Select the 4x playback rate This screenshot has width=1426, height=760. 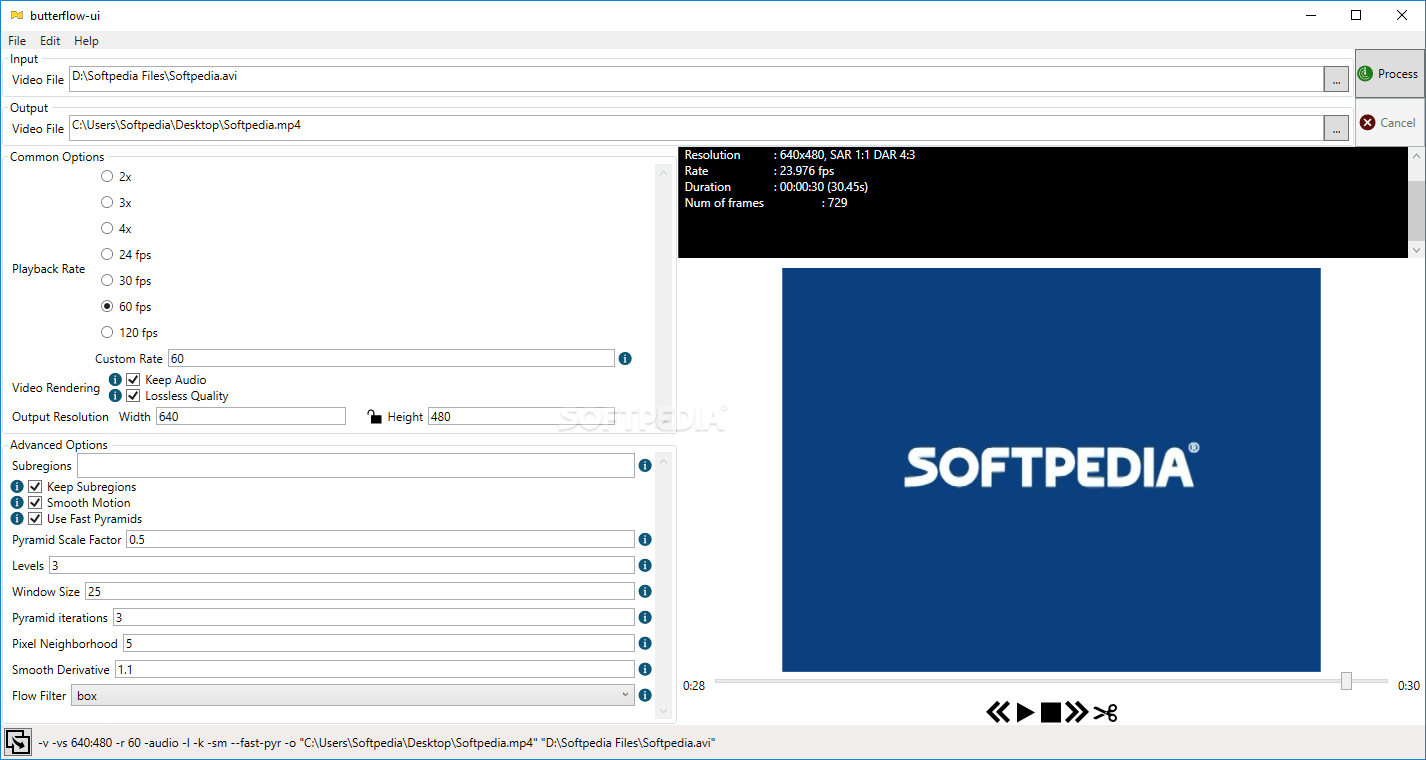coord(107,229)
